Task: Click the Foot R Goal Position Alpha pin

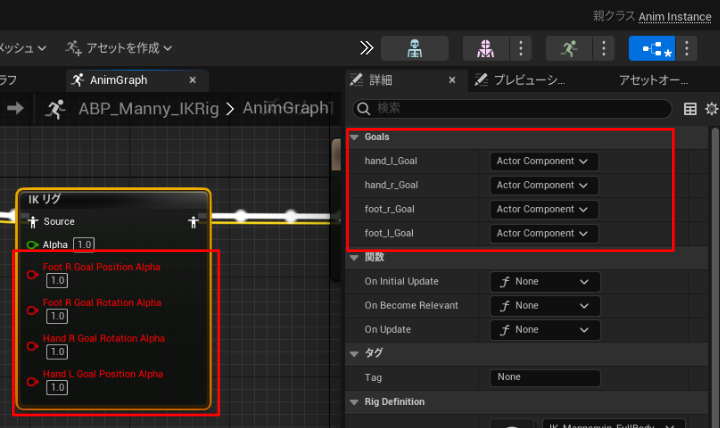Action: point(32,275)
